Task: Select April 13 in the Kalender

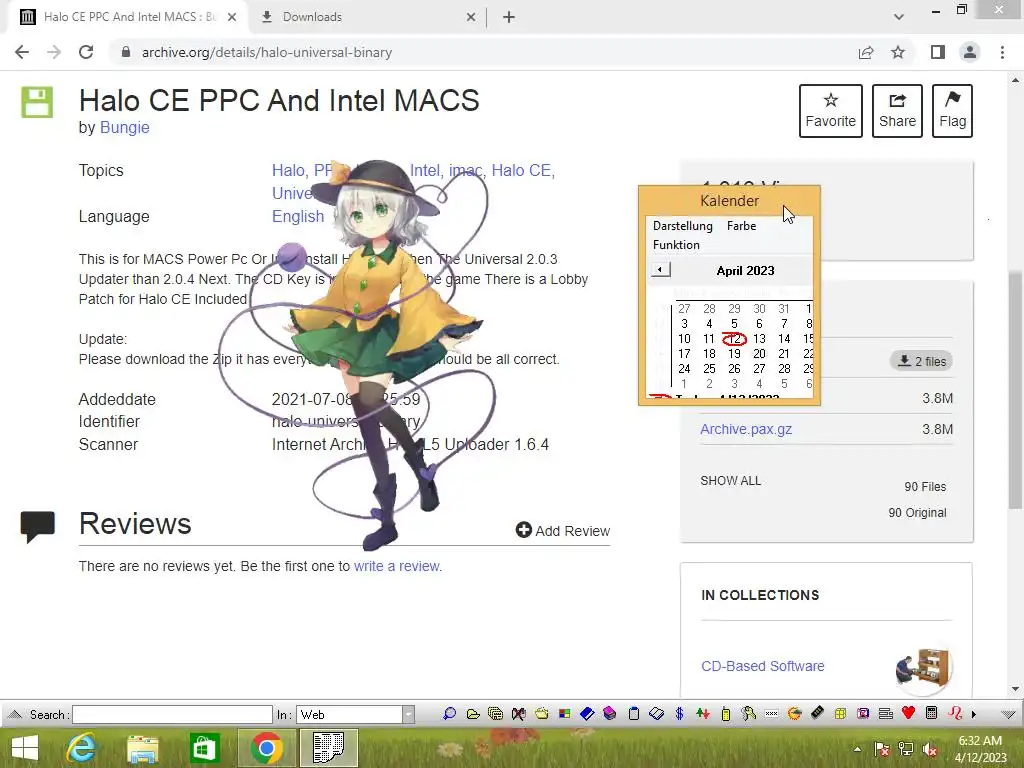Action: click(759, 338)
